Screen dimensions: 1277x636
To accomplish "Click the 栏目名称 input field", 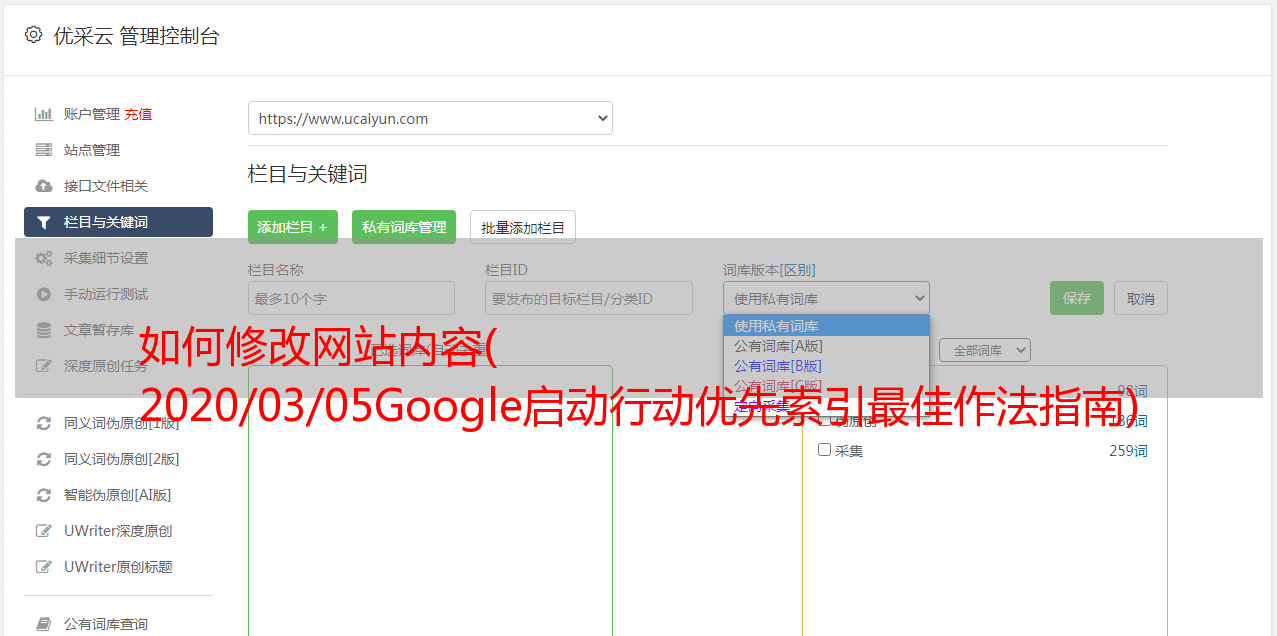I will tap(351, 298).
